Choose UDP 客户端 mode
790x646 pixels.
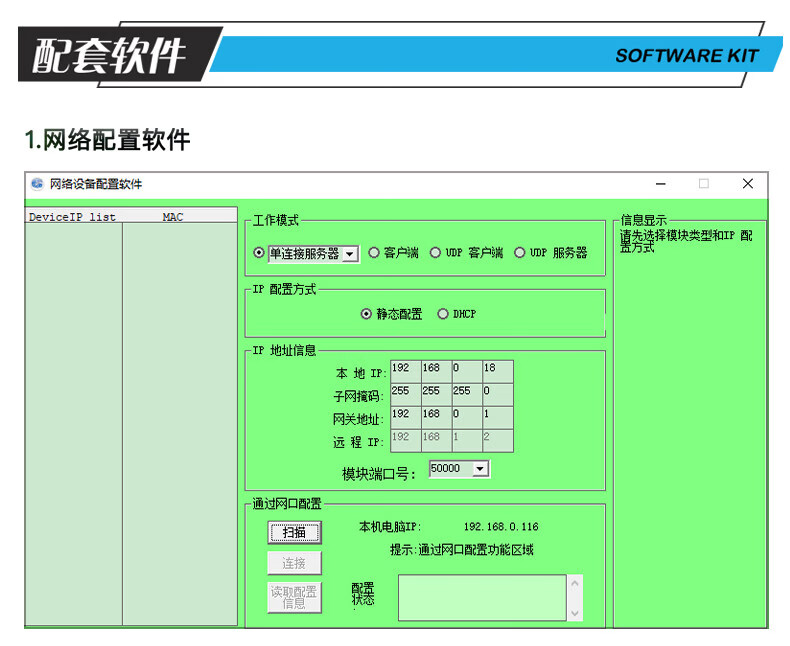(435, 252)
